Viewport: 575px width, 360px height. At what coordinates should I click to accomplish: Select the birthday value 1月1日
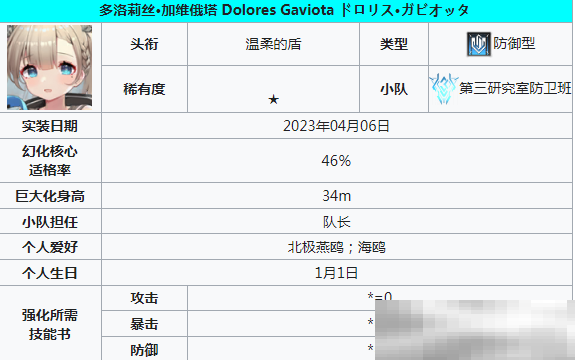pos(336,273)
